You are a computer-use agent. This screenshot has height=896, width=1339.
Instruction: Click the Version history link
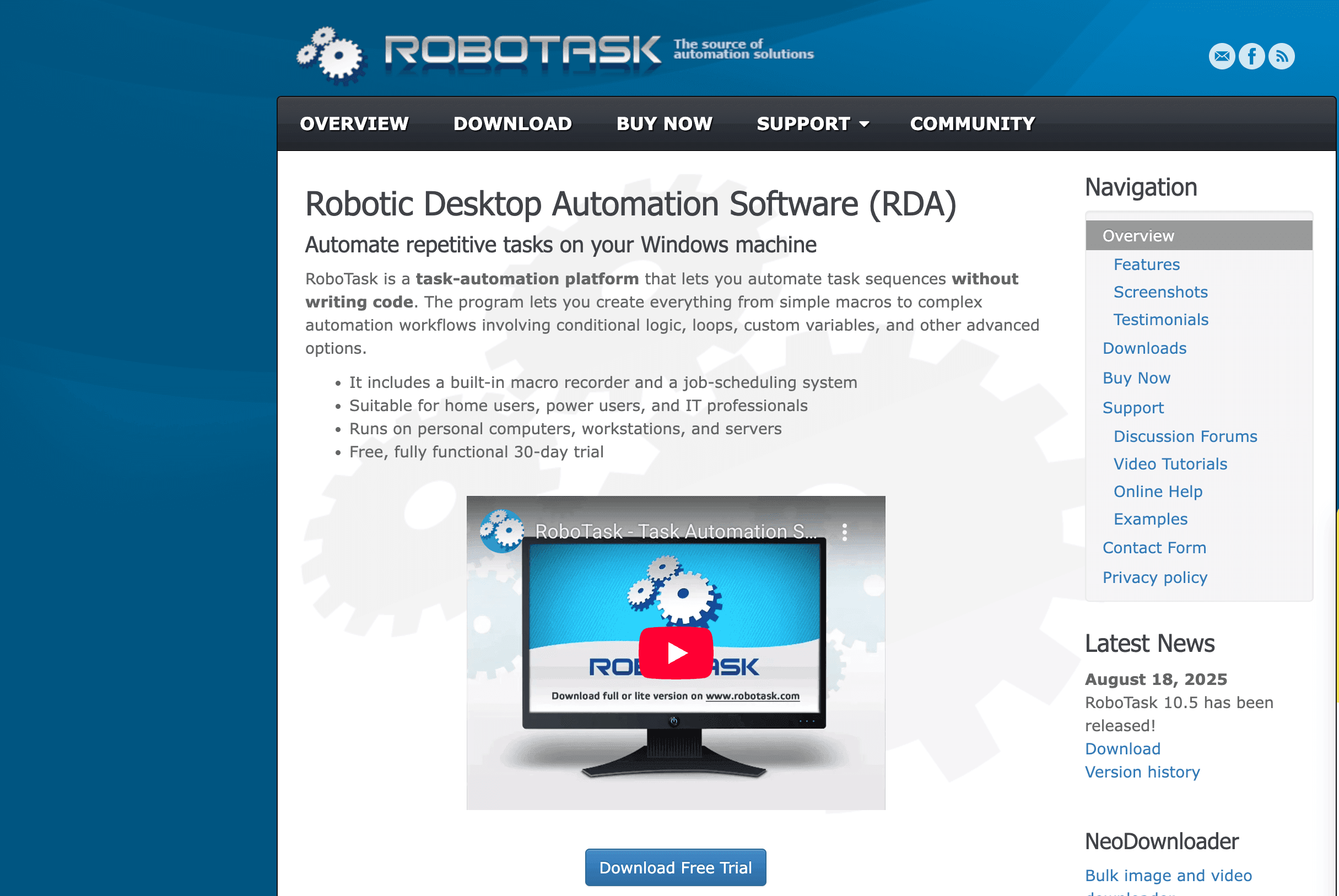(1142, 772)
